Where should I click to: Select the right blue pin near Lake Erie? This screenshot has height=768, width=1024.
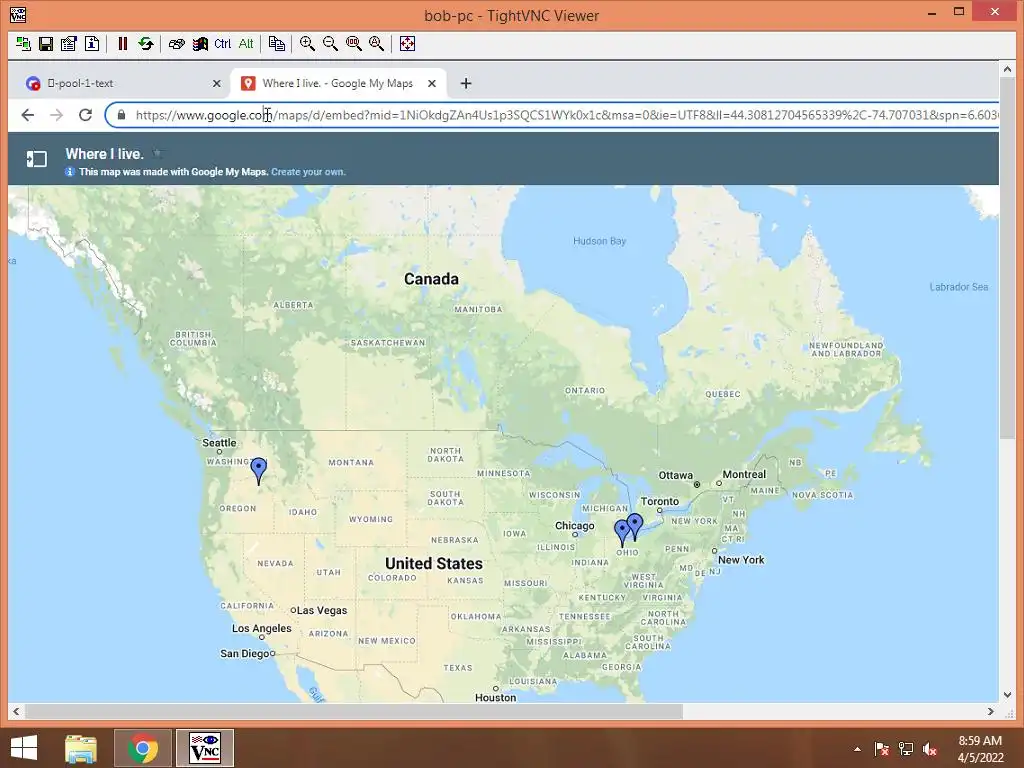tap(635, 526)
